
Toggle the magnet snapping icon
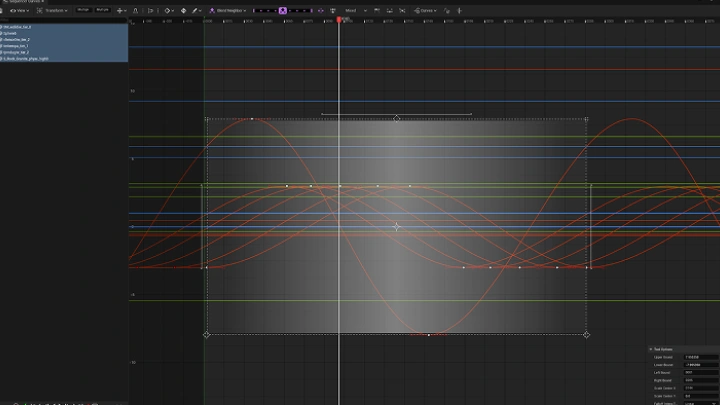pyautogui.click(x=135, y=11)
